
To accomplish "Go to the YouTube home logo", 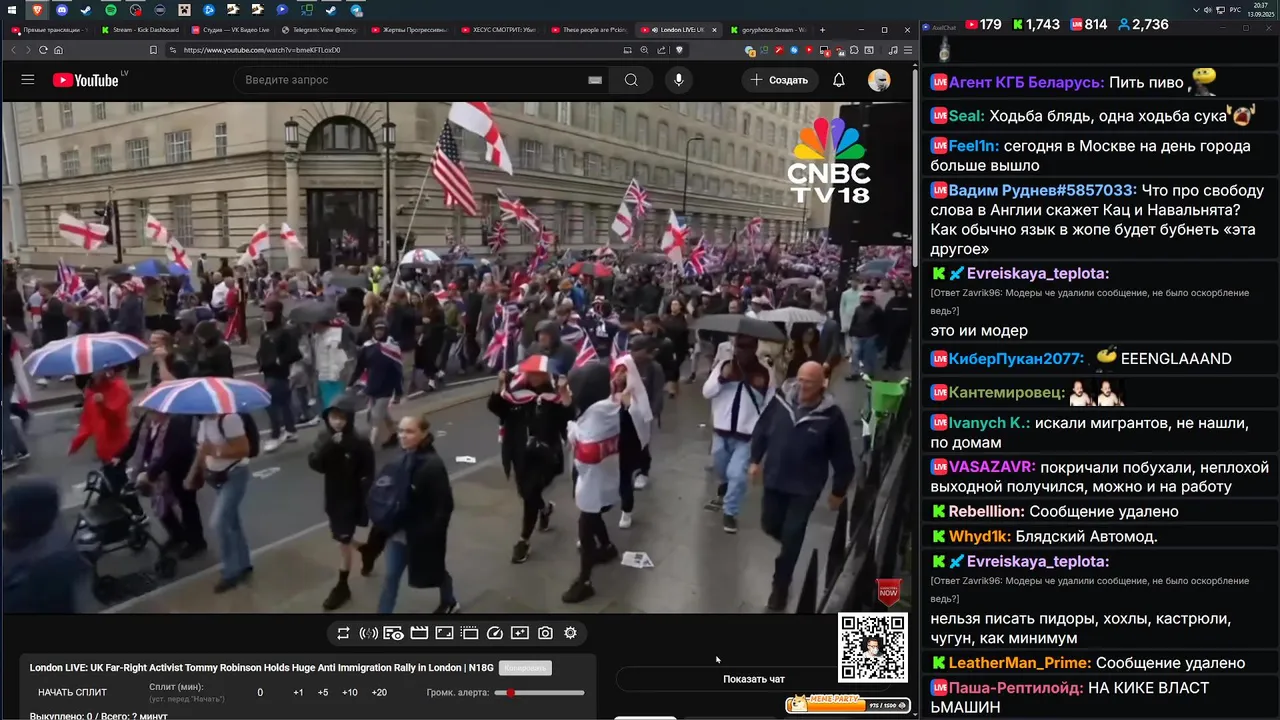I will click(x=86, y=80).
